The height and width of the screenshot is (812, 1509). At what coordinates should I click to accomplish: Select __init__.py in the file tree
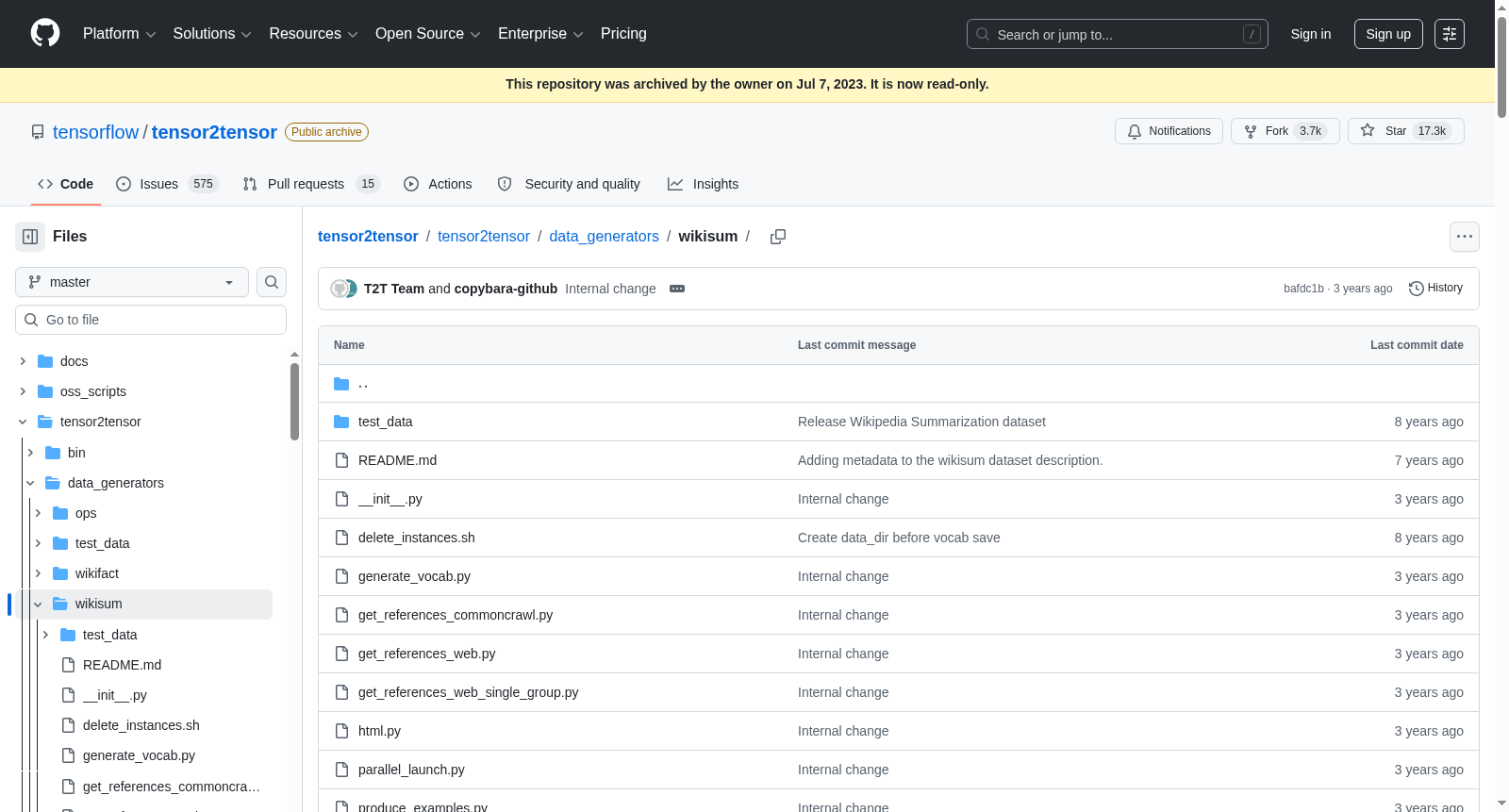pyautogui.click(x=115, y=695)
